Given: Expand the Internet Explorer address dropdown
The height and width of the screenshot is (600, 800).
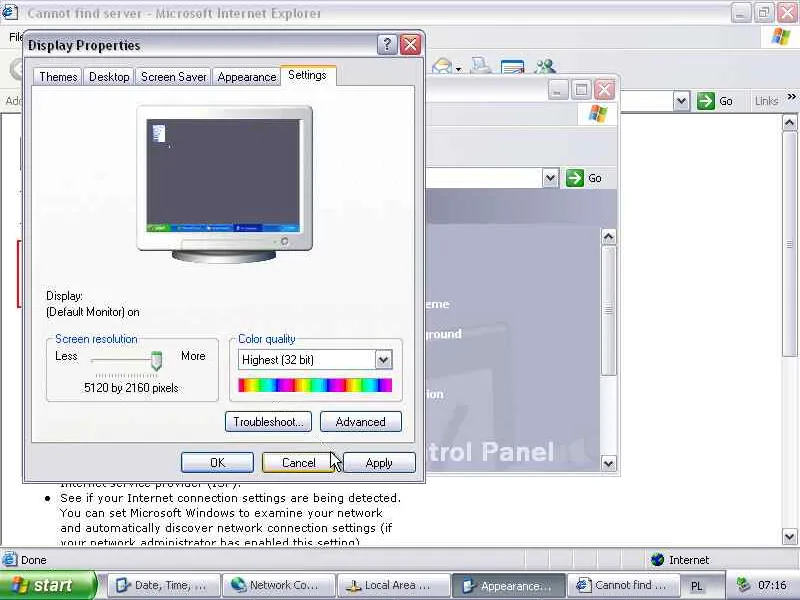Looking at the screenshot, I should point(681,101).
